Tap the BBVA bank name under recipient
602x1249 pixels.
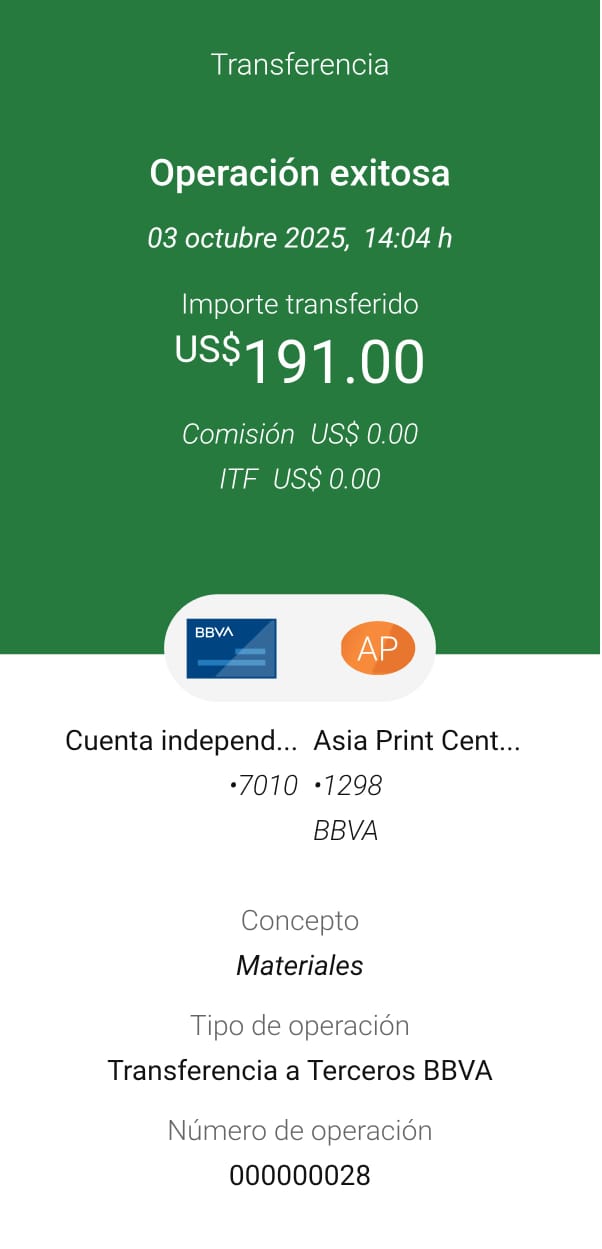coord(346,831)
